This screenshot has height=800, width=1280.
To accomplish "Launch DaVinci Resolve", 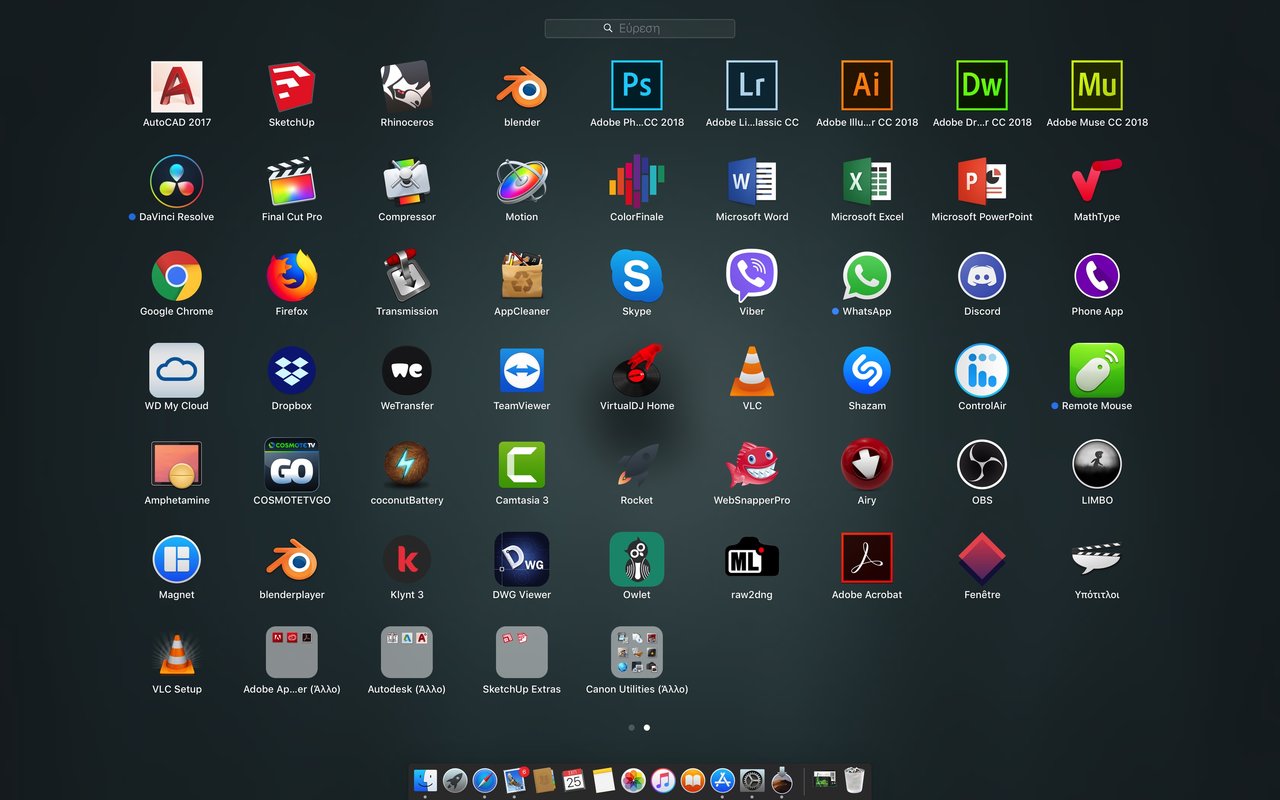I will [177, 182].
